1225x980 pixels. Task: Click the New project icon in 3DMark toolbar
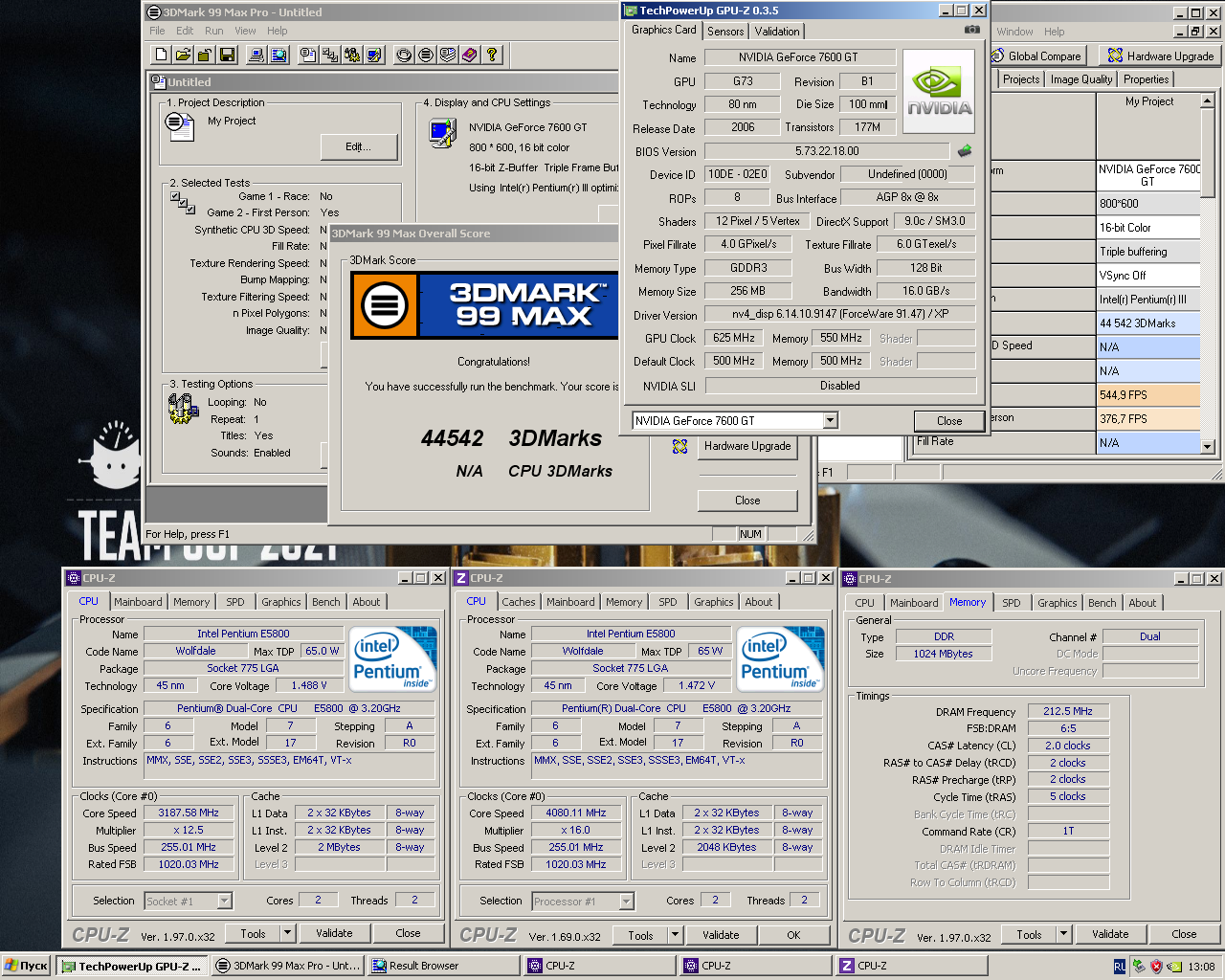(x=161, y=56)
